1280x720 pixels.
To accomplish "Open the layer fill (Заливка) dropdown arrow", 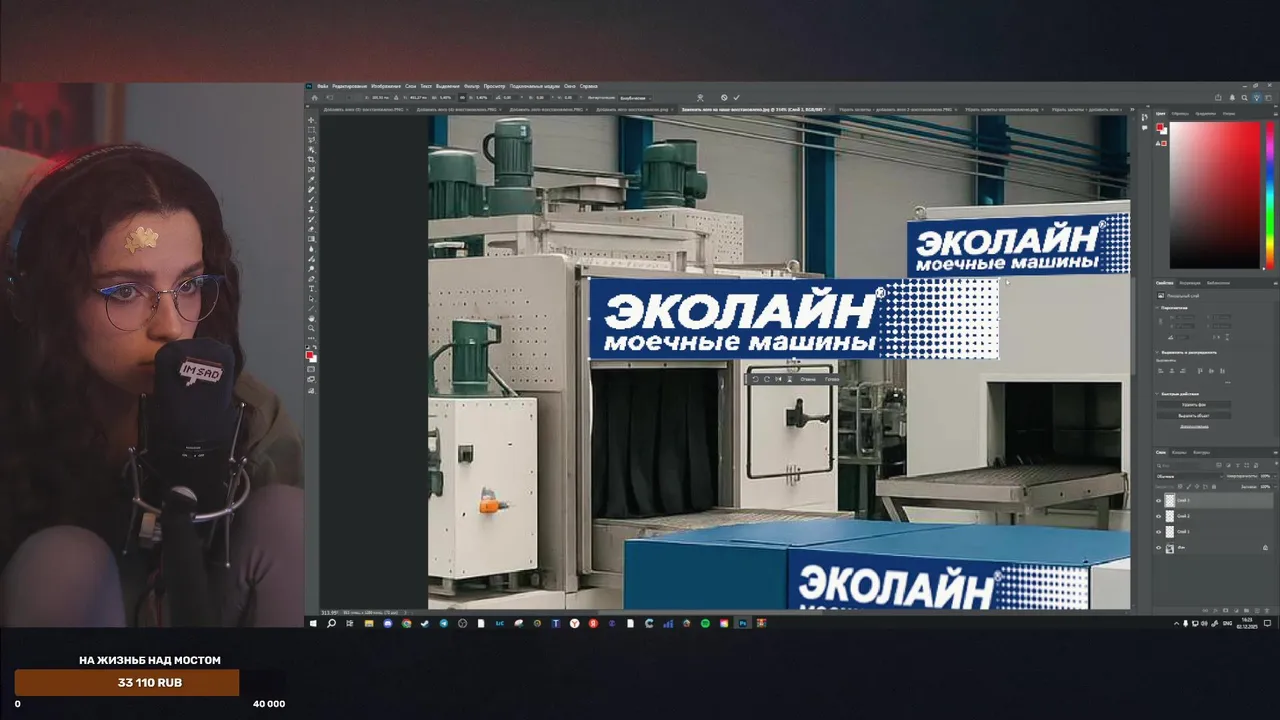I will point(1275,487).
